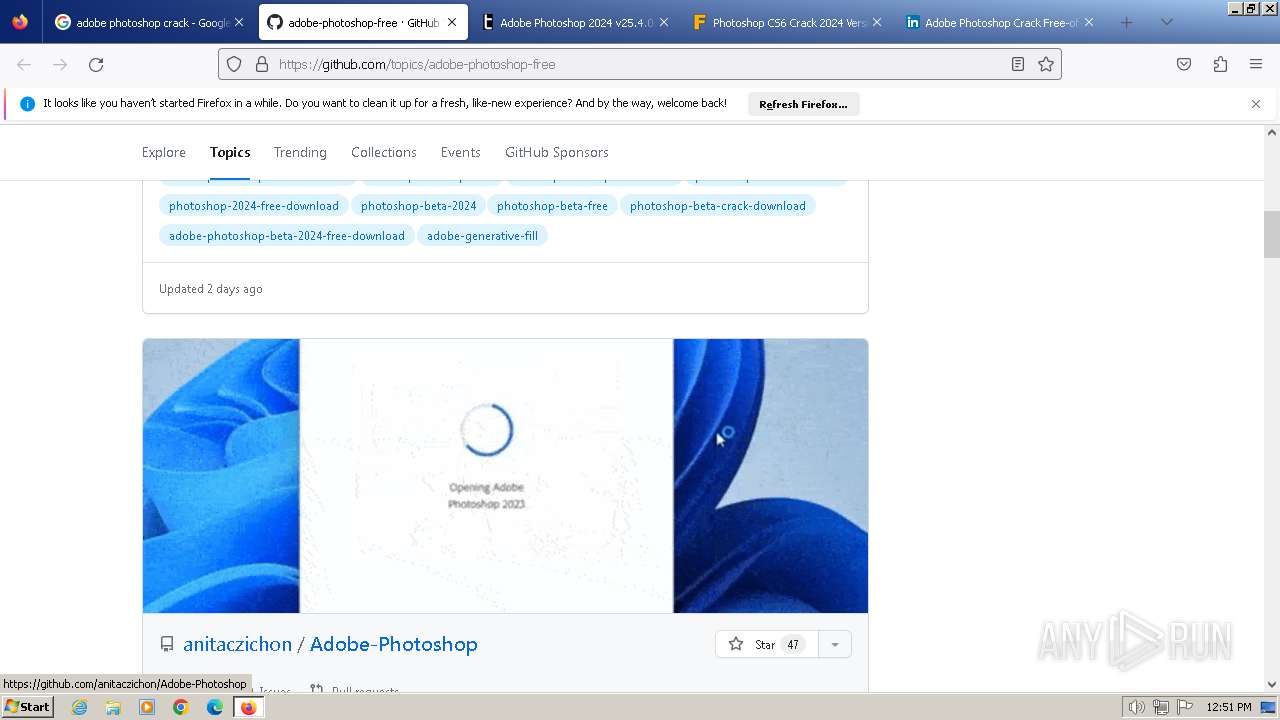Click the Firefox logo icon in tab bar
Viewport: 1280px width, 720px height.
(x=20, y=22)
